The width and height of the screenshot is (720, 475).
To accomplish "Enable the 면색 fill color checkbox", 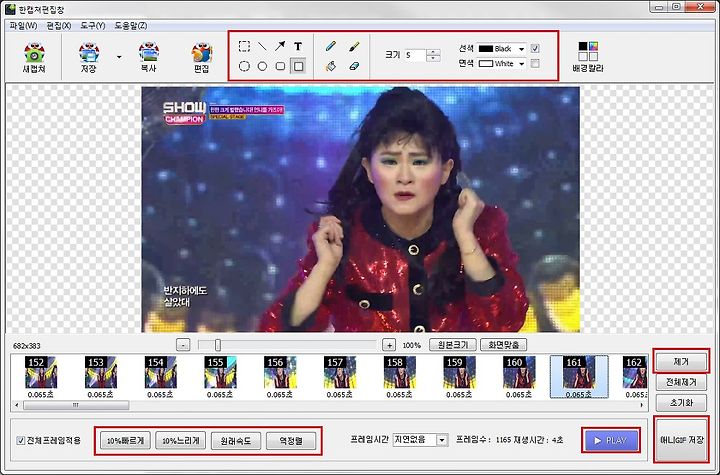I will [535, 64].
